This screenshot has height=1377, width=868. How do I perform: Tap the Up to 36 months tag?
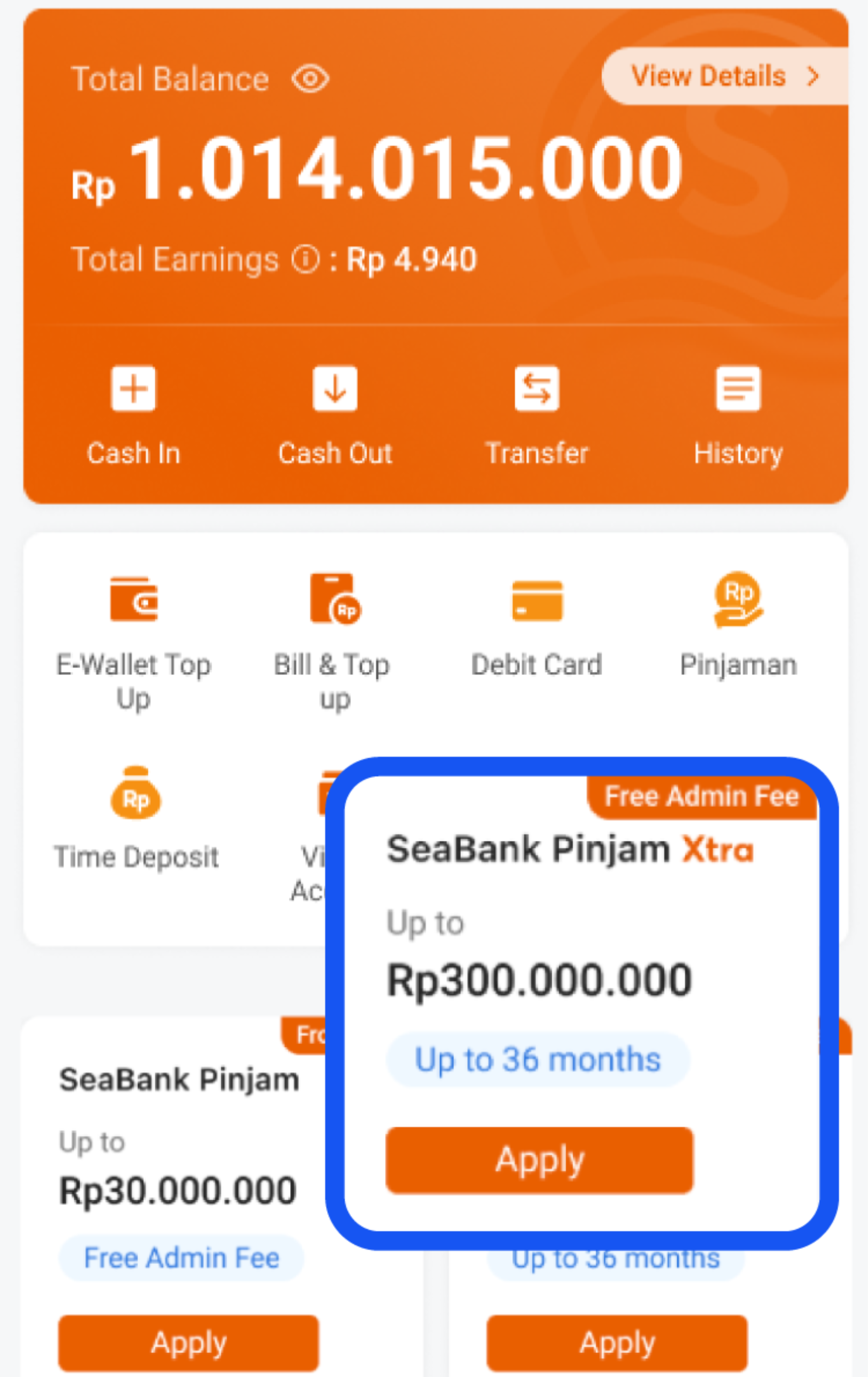click(x=538, y=1060)
